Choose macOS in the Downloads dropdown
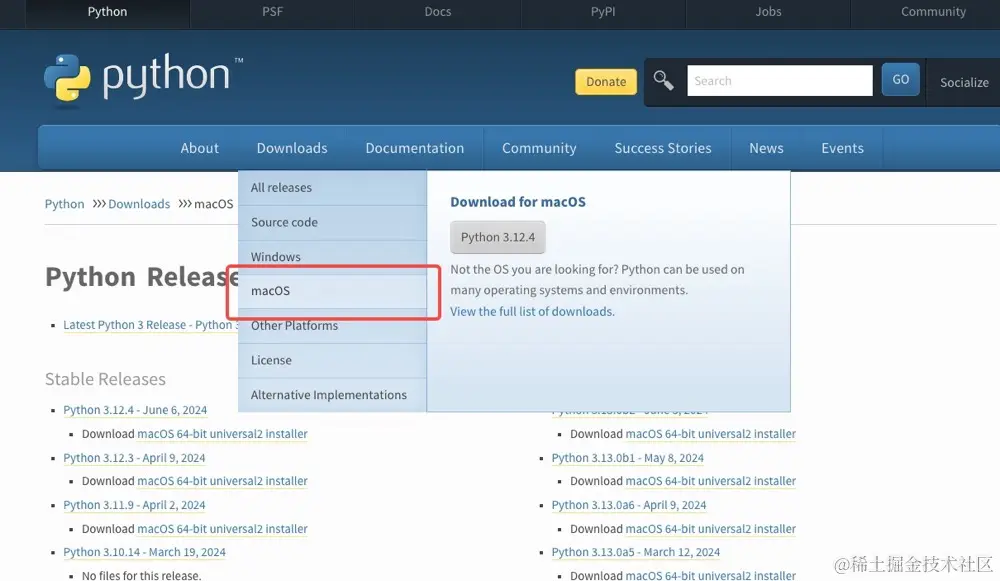This screenshot has height=581, width=1000. 332,291
